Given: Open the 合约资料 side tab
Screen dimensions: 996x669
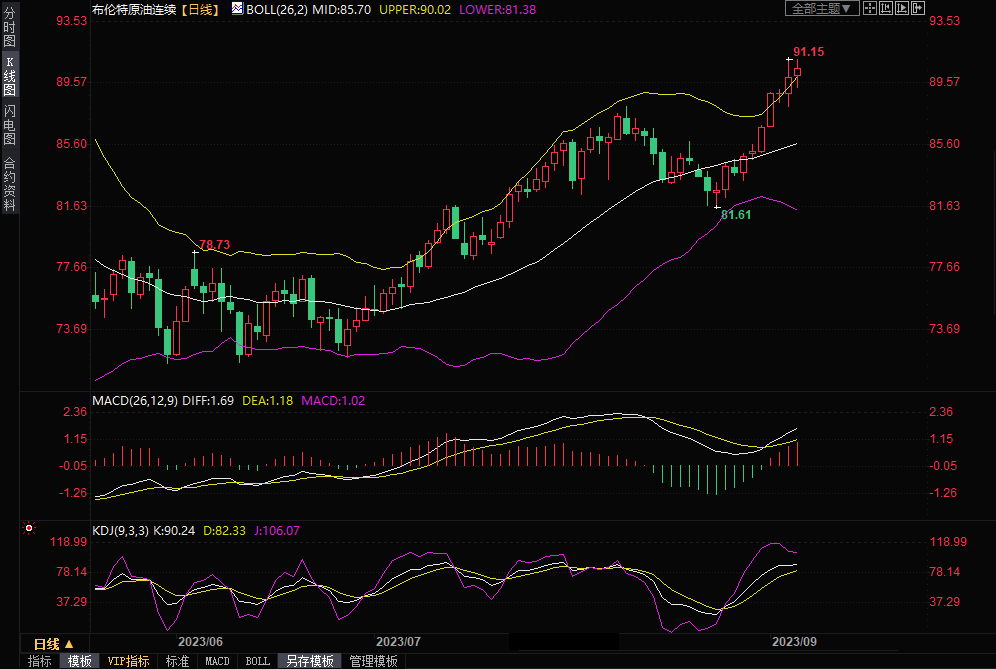Looking at the screenshot, I should 9,183.
